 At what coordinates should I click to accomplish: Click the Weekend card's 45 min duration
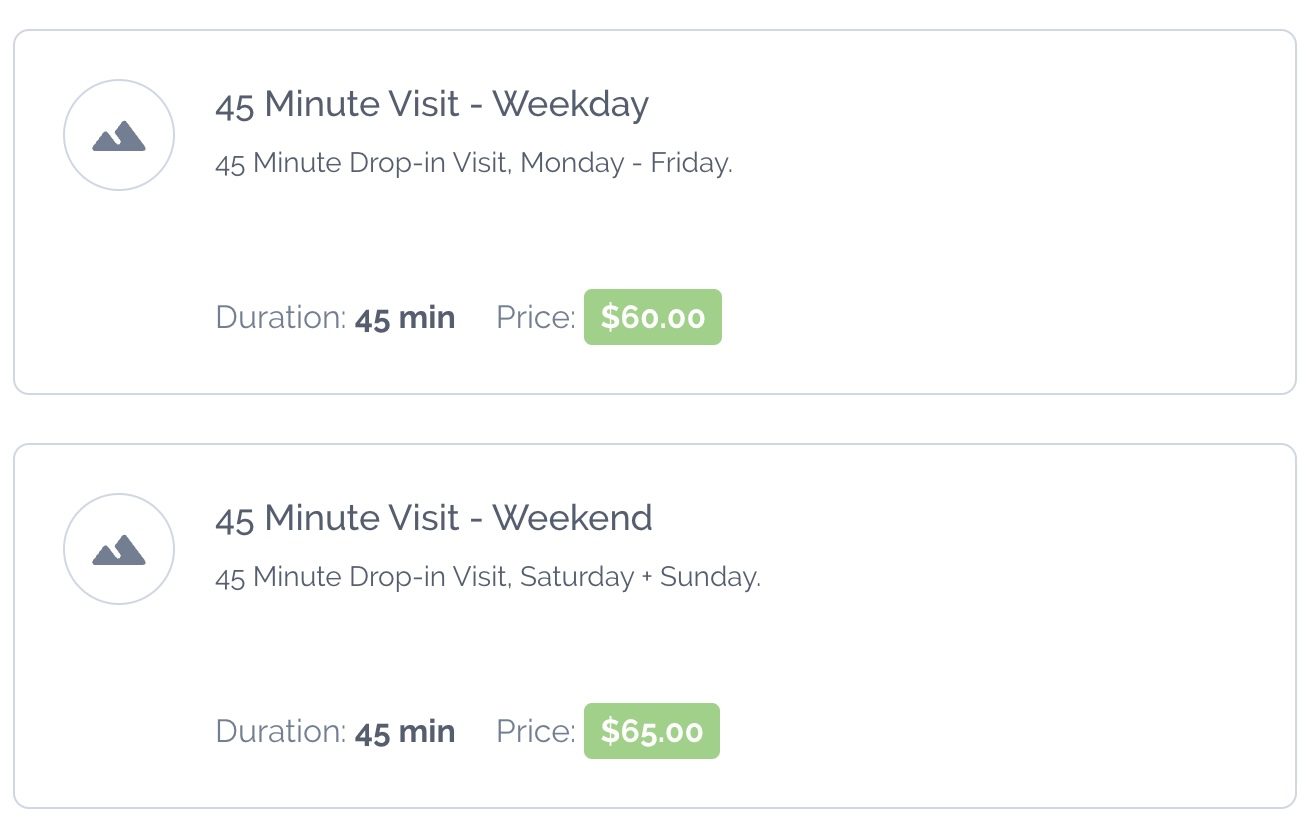click(405, 732)
